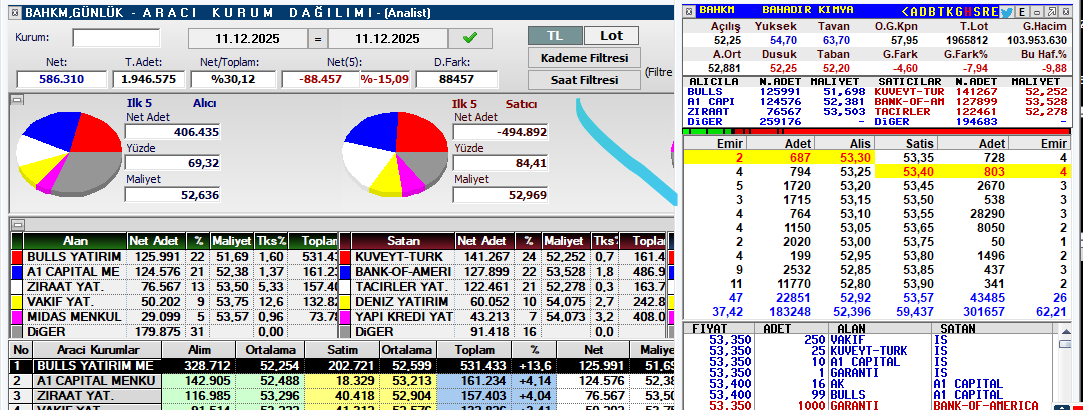Screen dimensions: 1083x410
Task: Click the Net value 586.310 field
Action: [x=61, y=79]
